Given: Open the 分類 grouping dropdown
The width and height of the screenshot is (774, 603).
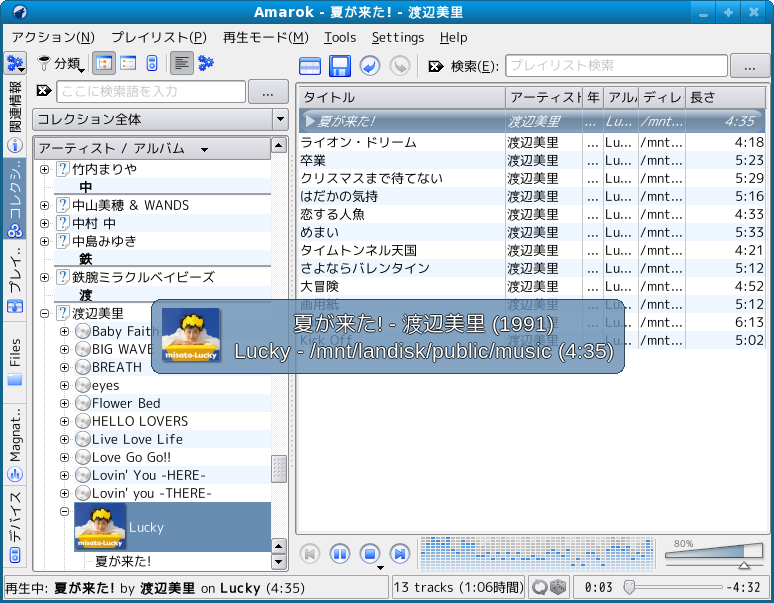Looking at the screenshot, I should pos(69,64).
